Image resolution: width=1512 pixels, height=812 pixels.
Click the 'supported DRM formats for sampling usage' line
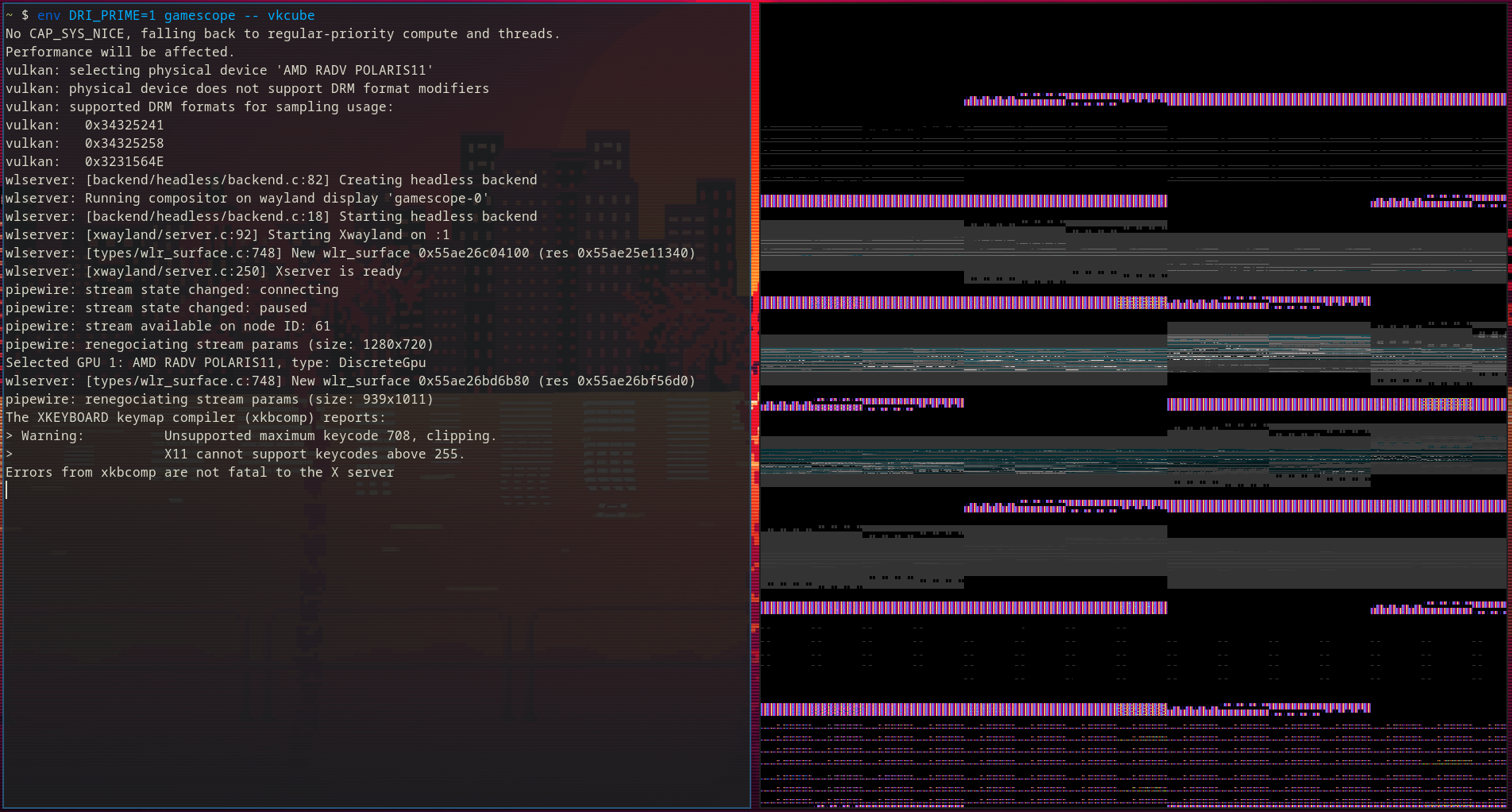(199, 107)
